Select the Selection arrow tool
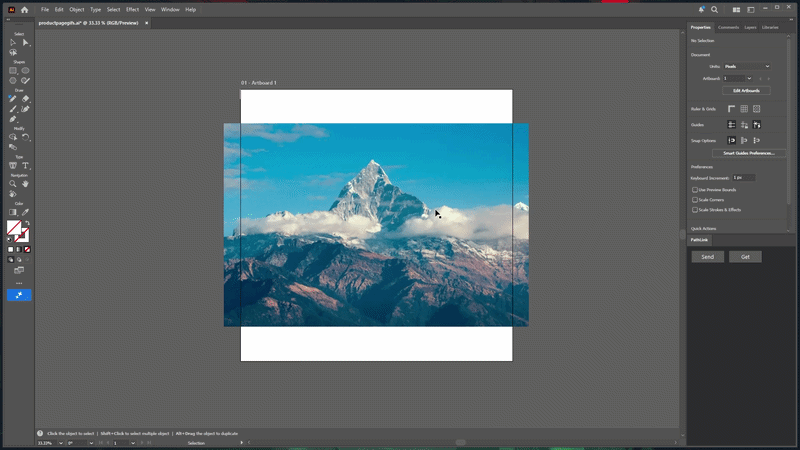This screenshot has width=800, height=450. pos(13,43)
